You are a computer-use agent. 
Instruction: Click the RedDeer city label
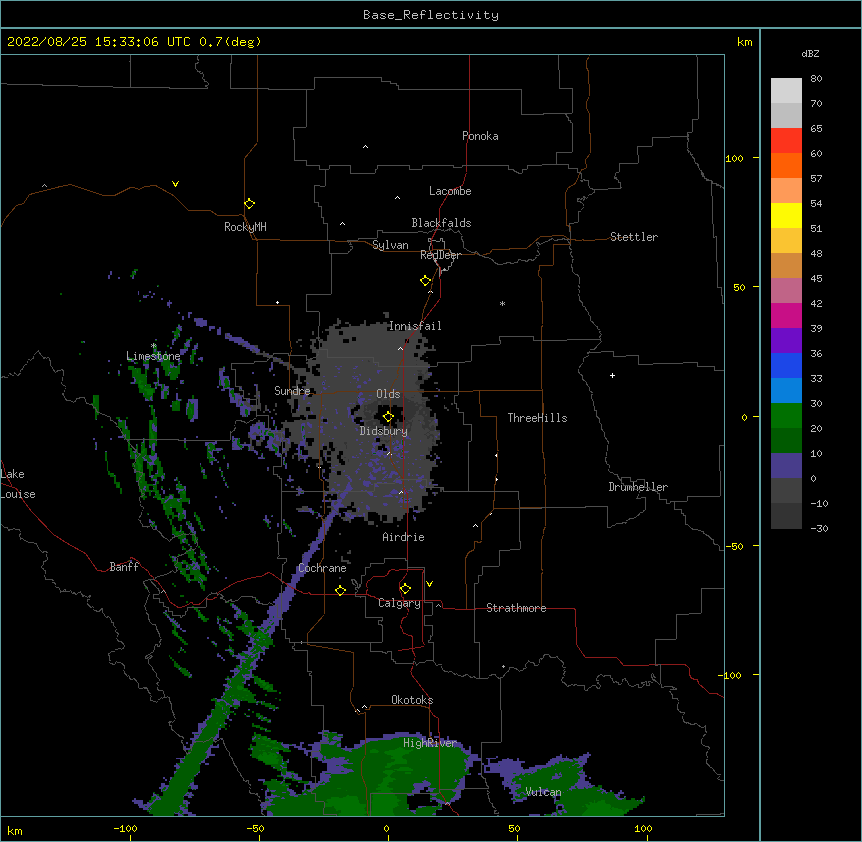point(440,255)
